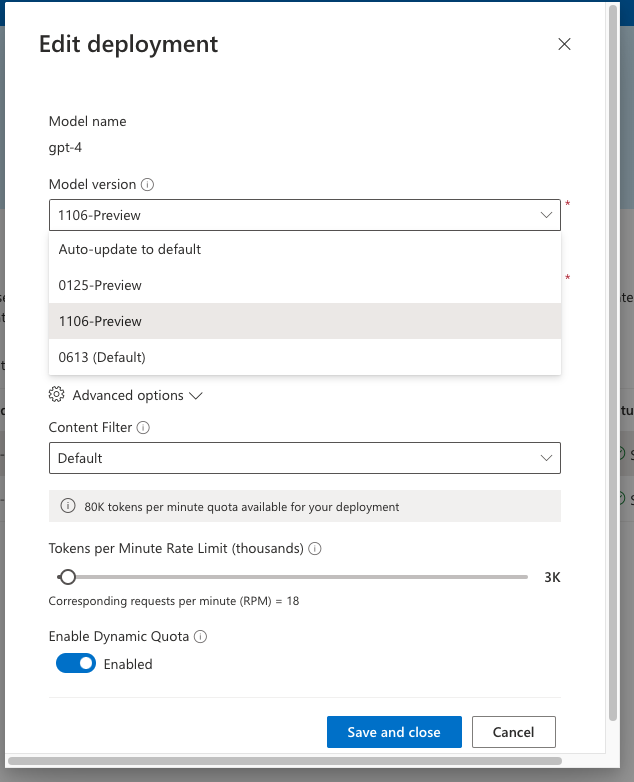634x782 pixels.
Task: Pick 0613 (Default) version
Action: point(305,357)
